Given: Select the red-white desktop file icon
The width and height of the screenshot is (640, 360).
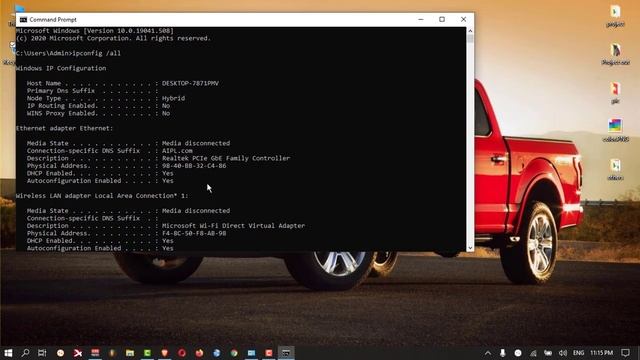Looking at the screenshot, I should coord(615,89).
